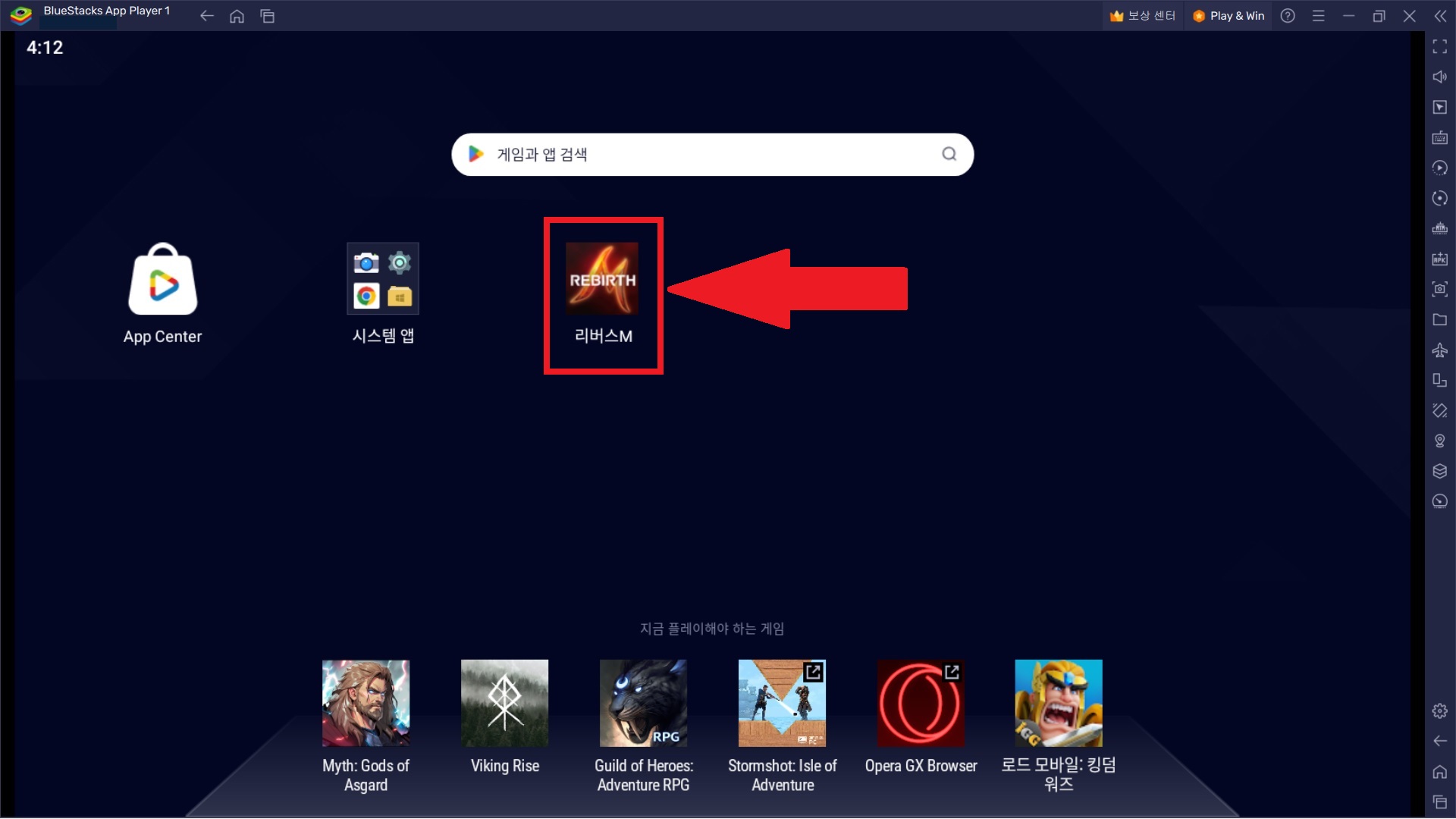Go to home via title bar icon
This screenshot has width=1456, height=819.
(237, 16)
